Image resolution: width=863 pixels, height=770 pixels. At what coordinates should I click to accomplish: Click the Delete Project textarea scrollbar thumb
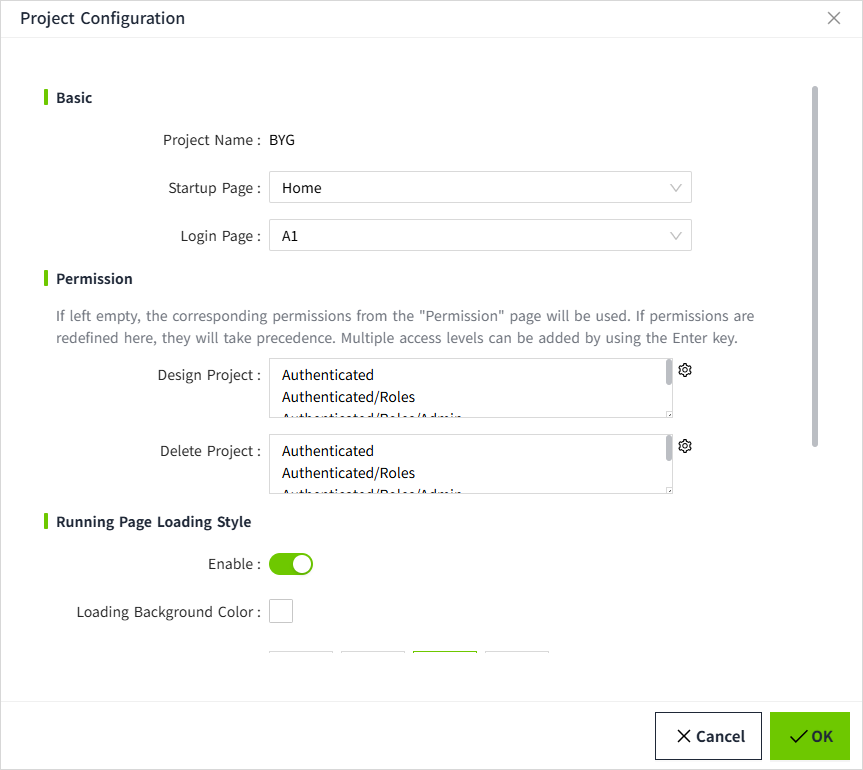[x=669, y=448]
